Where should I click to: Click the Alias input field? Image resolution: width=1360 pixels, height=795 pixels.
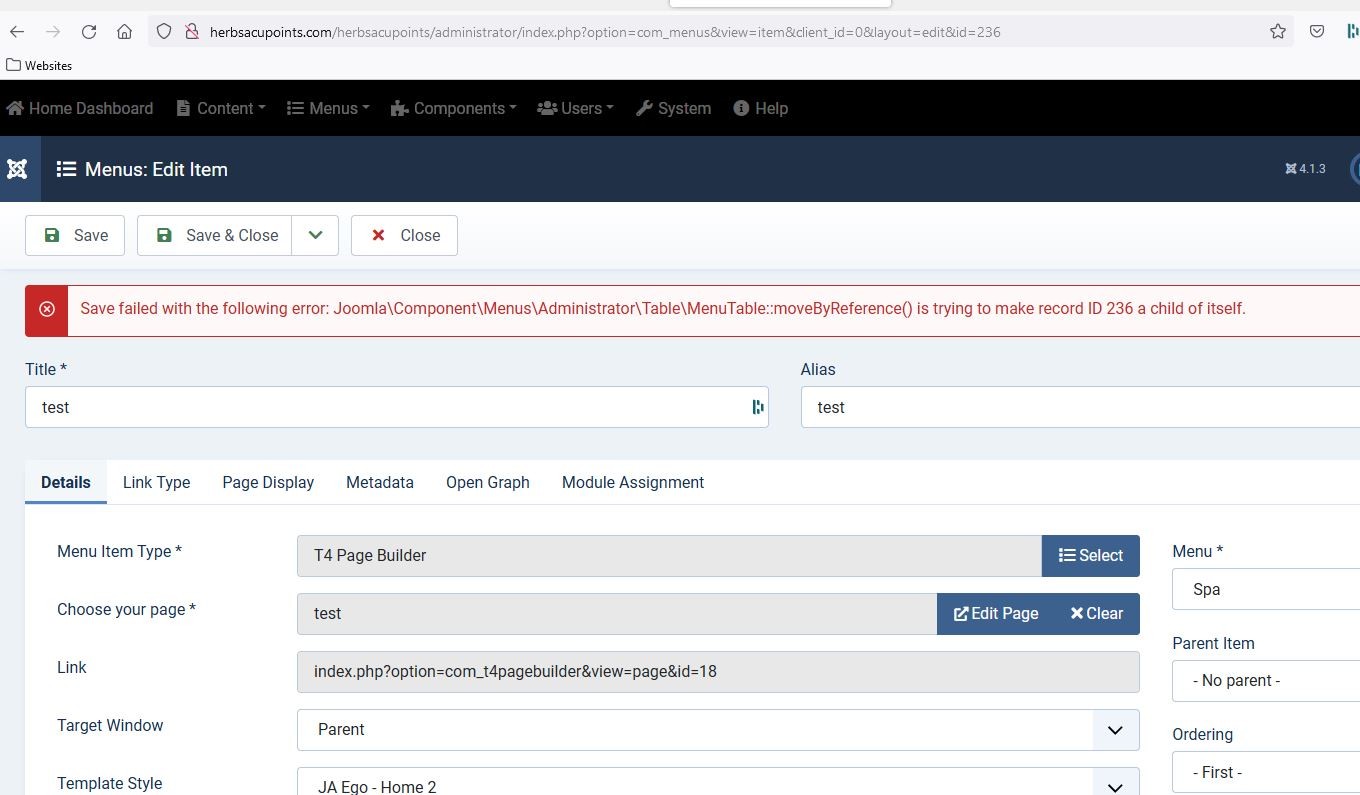click(1080, 407)
